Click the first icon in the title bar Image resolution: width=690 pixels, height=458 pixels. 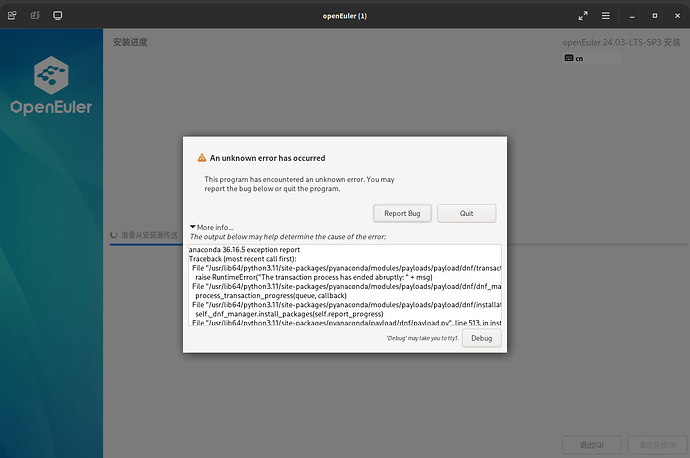14,16
